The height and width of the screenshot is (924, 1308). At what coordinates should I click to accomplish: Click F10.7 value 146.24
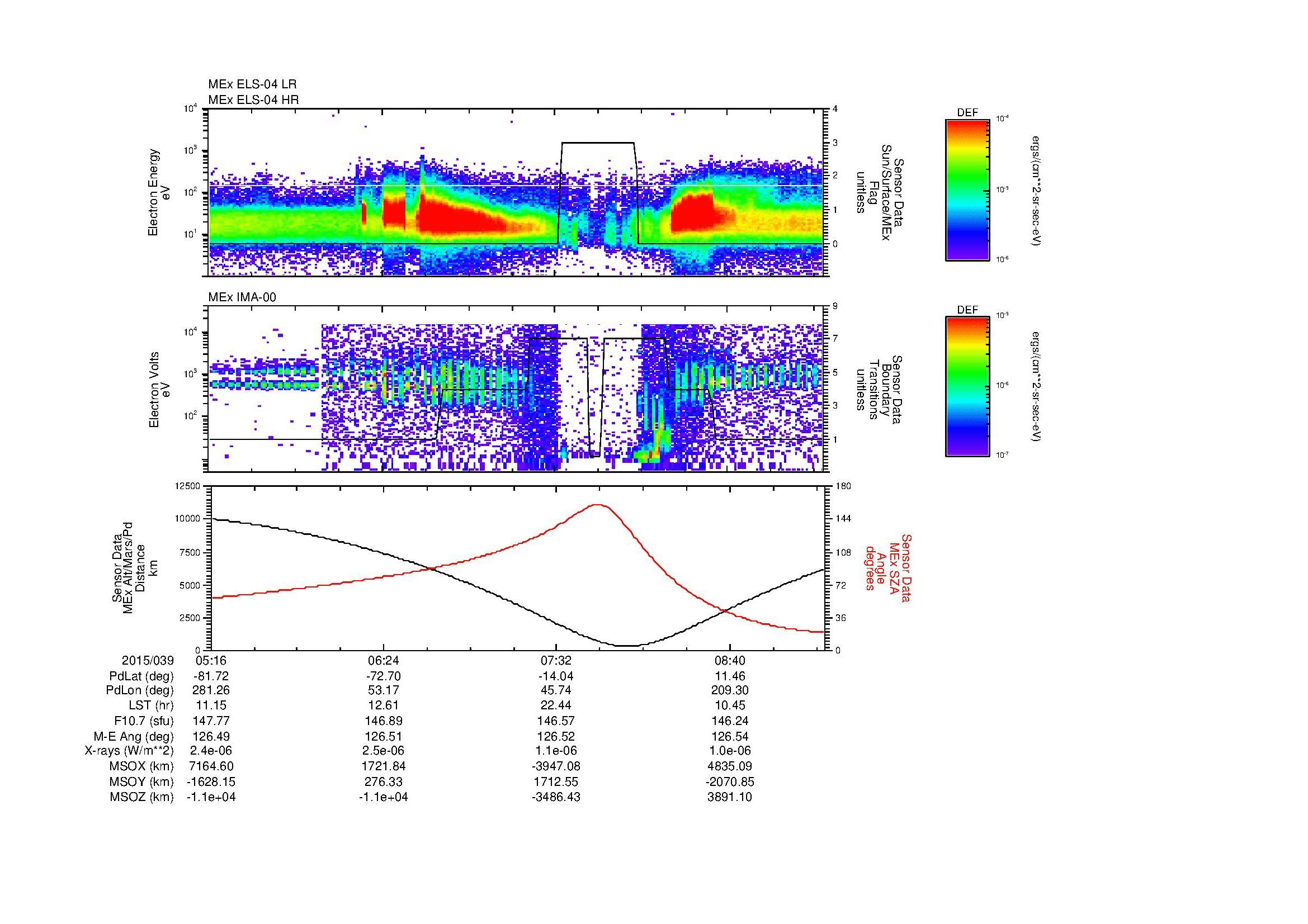730,721
